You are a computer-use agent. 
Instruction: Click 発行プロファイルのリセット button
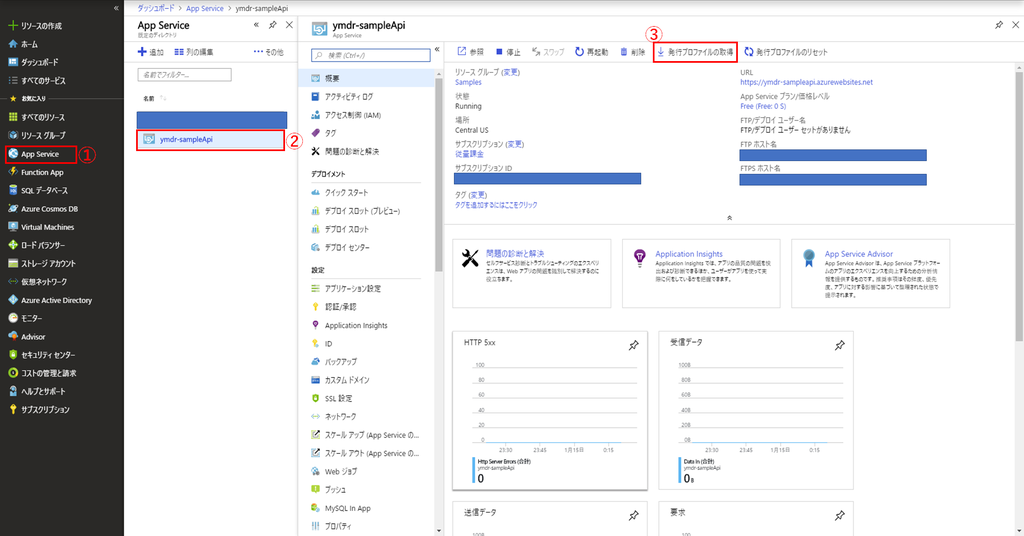(x=786, y=52)
